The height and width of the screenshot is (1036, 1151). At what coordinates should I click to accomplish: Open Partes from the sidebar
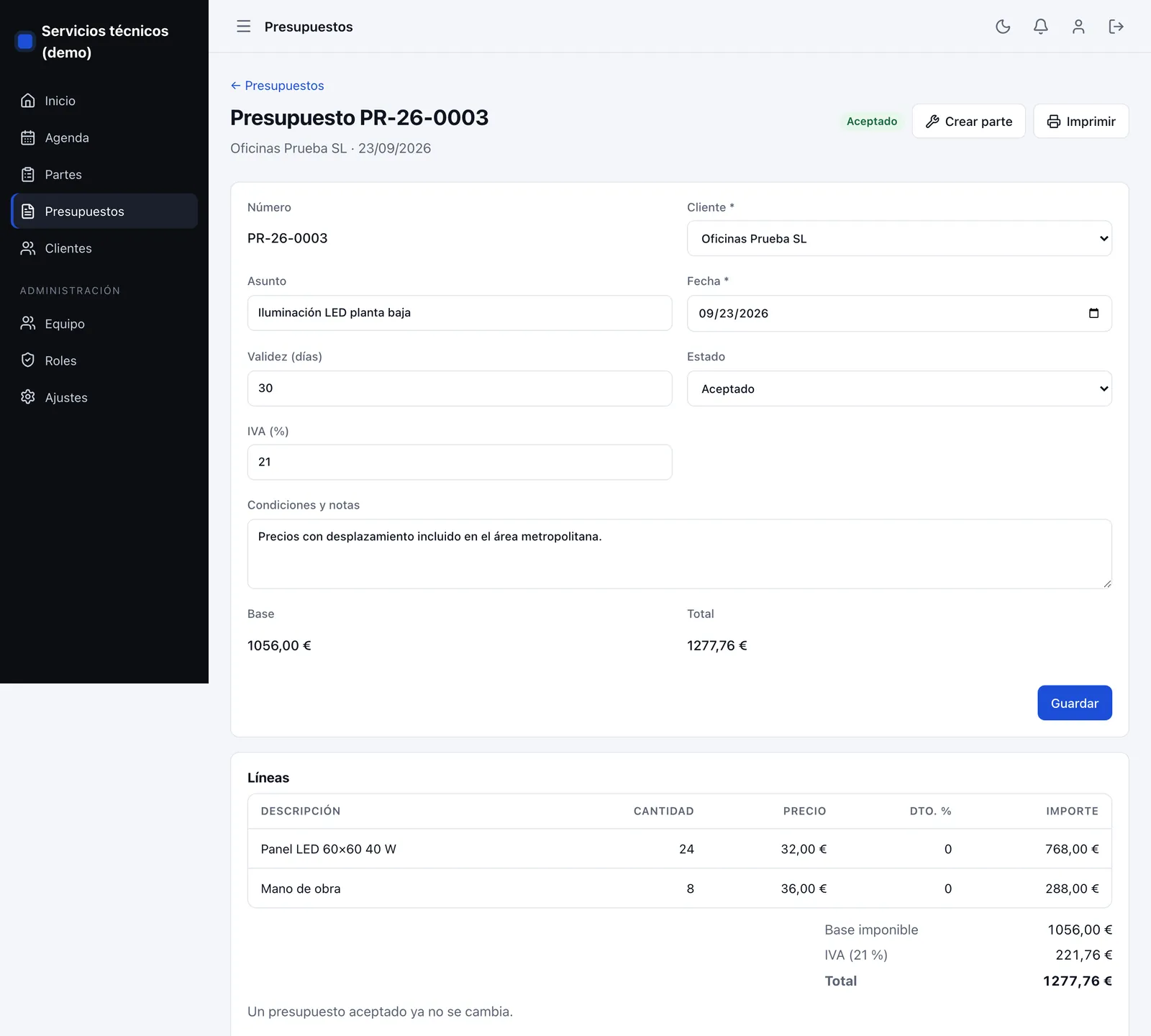(104, 174)
